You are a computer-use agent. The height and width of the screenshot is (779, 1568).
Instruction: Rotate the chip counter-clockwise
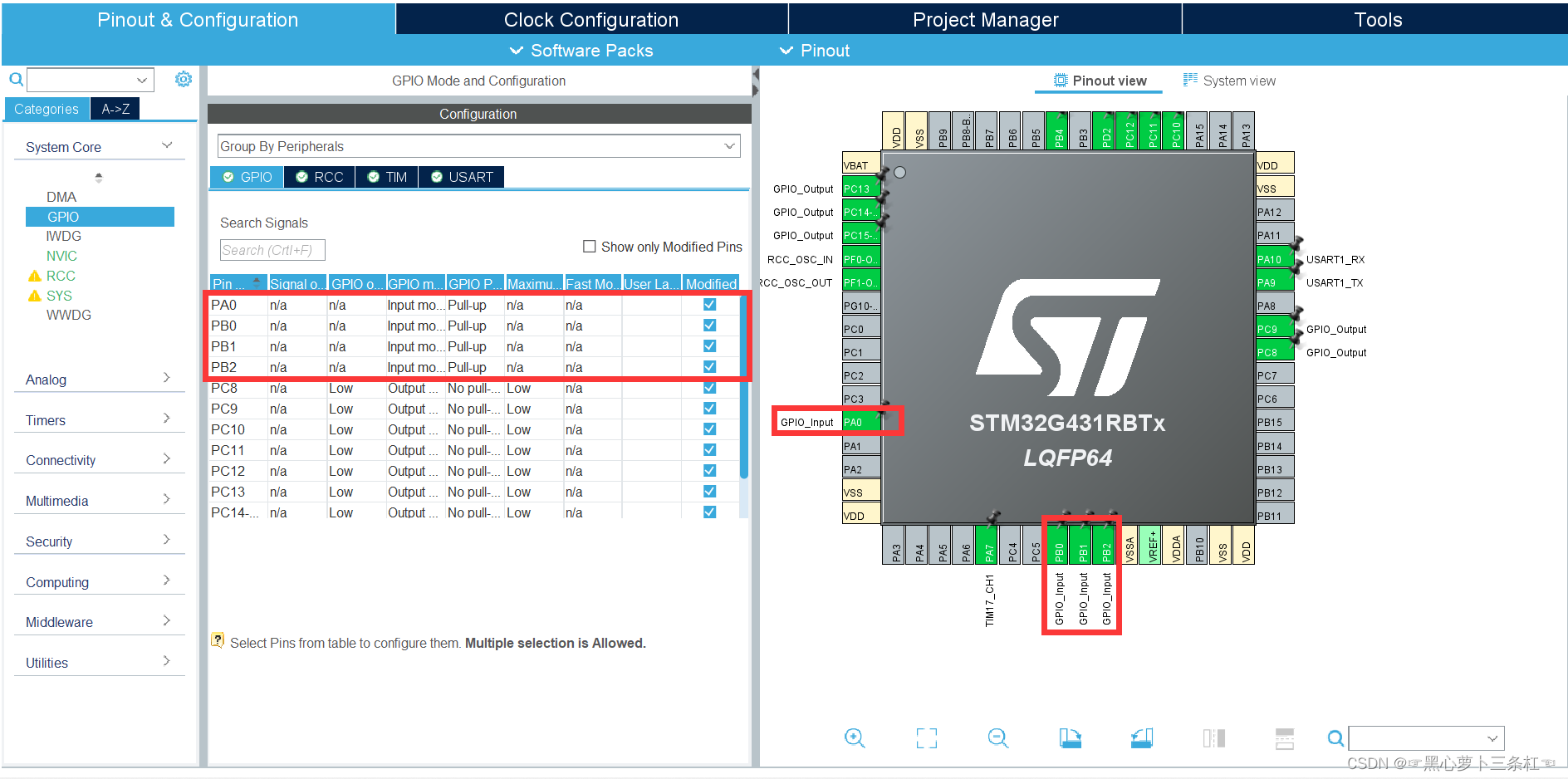pyautogui.click(x=1142, y=737)
